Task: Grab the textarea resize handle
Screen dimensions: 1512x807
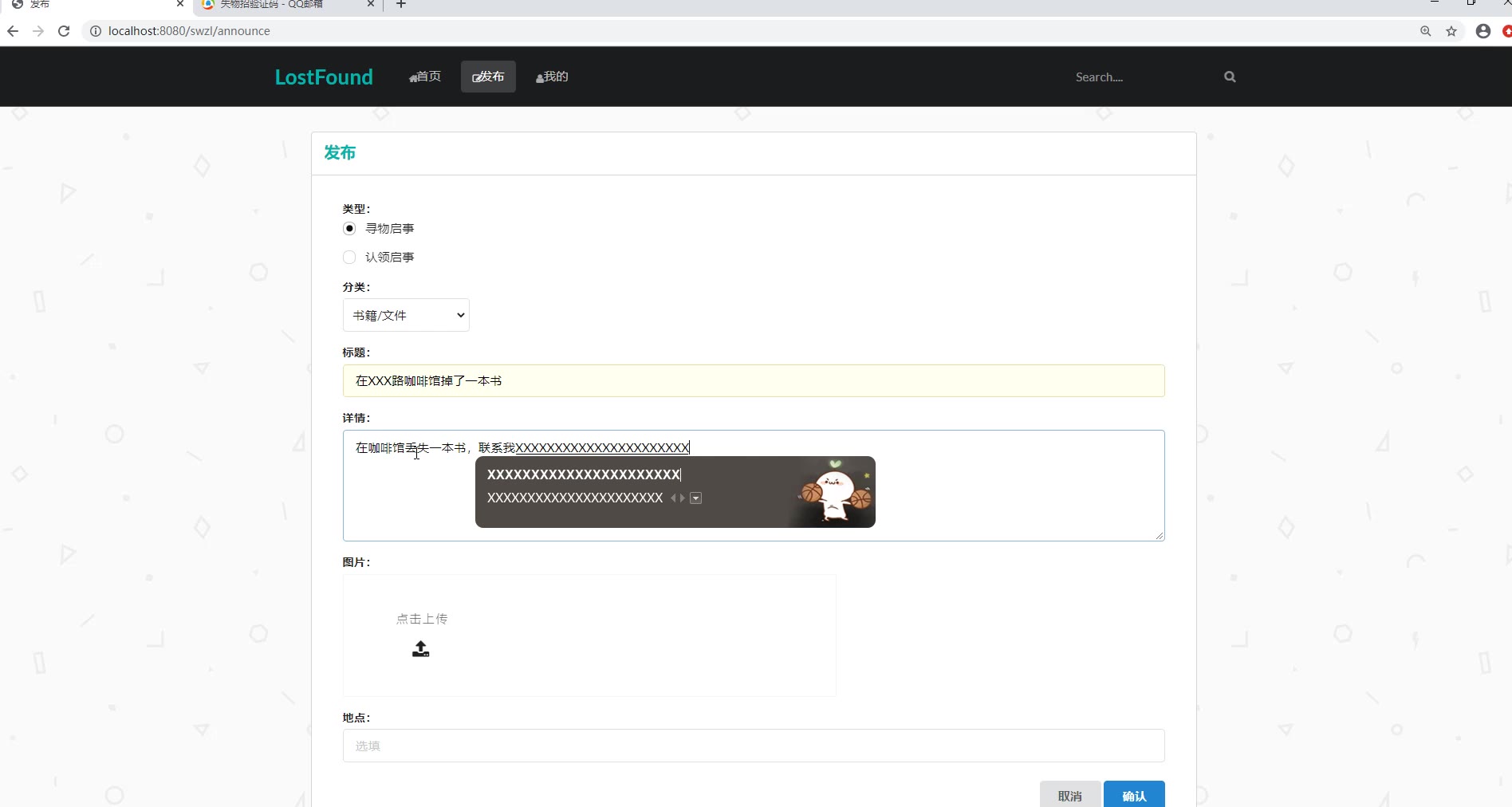Action: 1160,536
